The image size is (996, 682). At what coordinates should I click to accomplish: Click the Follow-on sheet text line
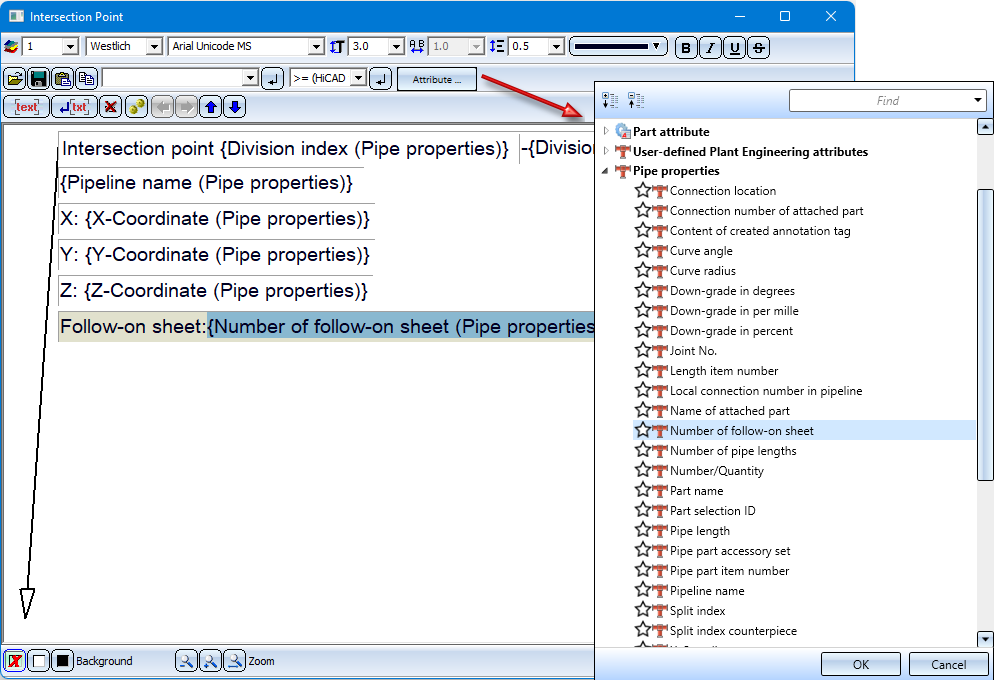pos(326,326)
